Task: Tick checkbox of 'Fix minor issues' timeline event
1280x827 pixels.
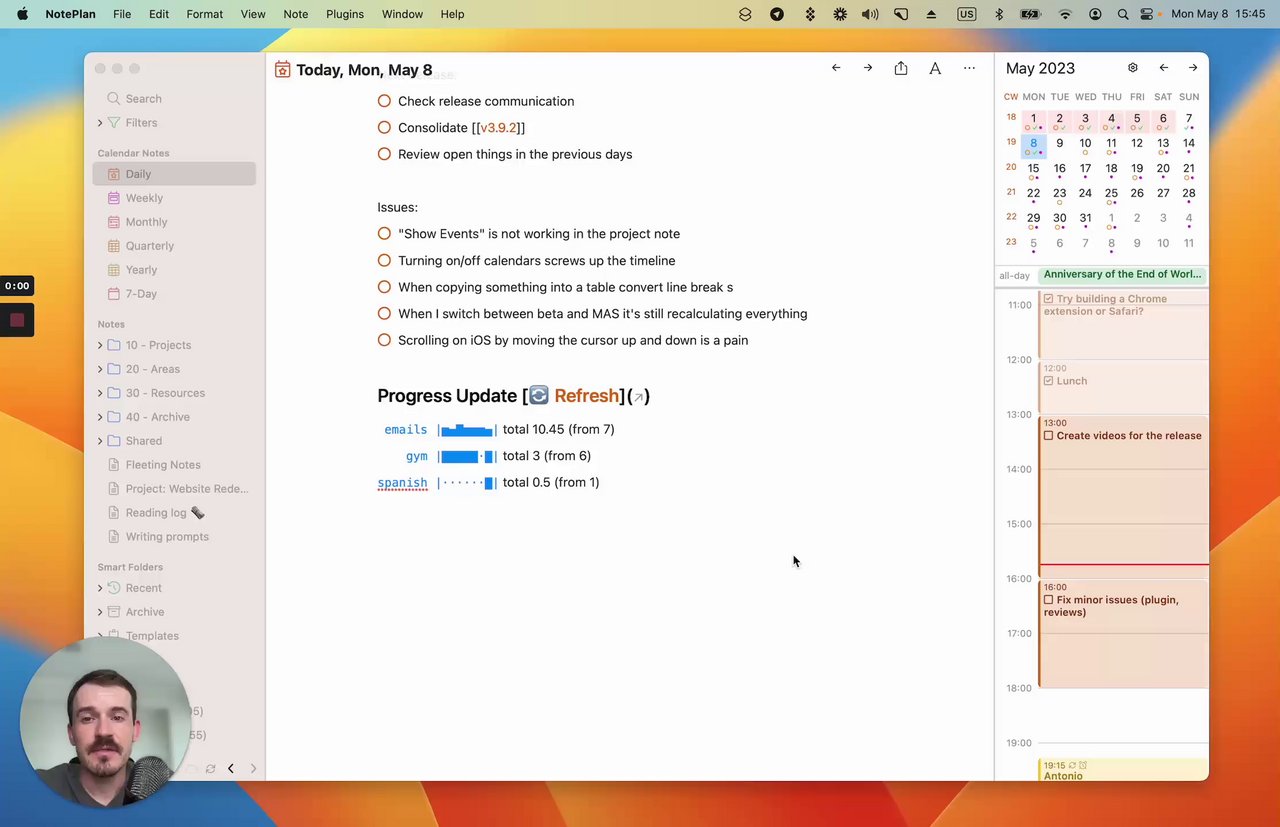Action: (x=1049, y=600)
